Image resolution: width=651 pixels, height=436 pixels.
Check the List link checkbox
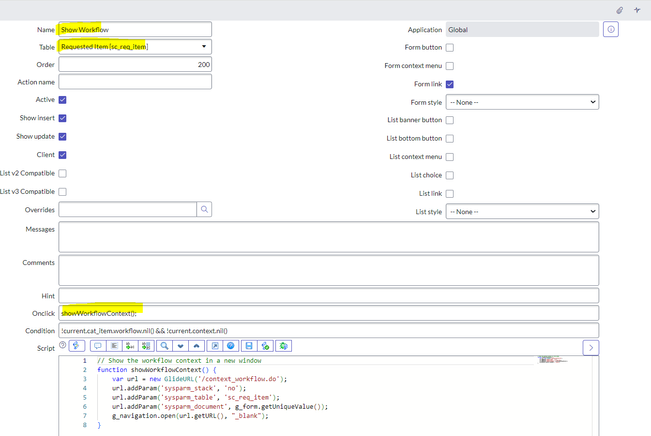(450, 194)
